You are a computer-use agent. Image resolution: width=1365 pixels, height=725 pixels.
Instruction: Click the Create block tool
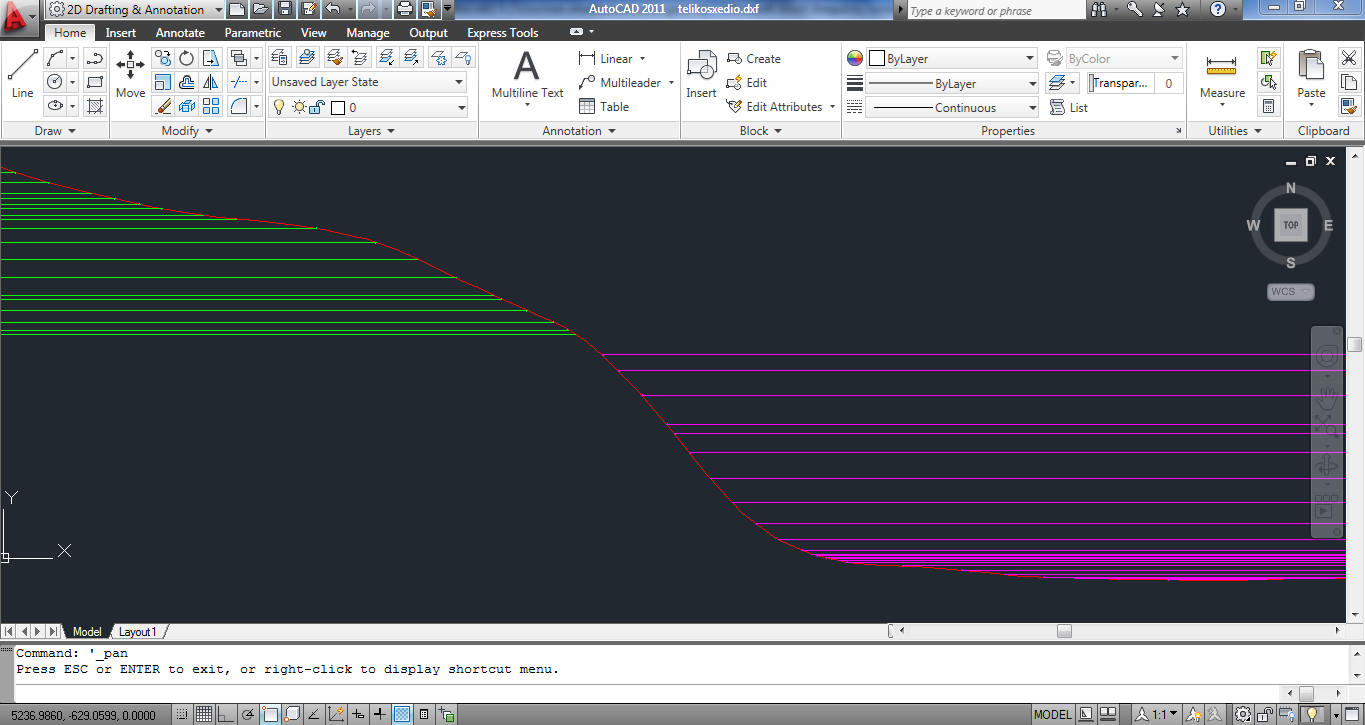pos(754,59)
